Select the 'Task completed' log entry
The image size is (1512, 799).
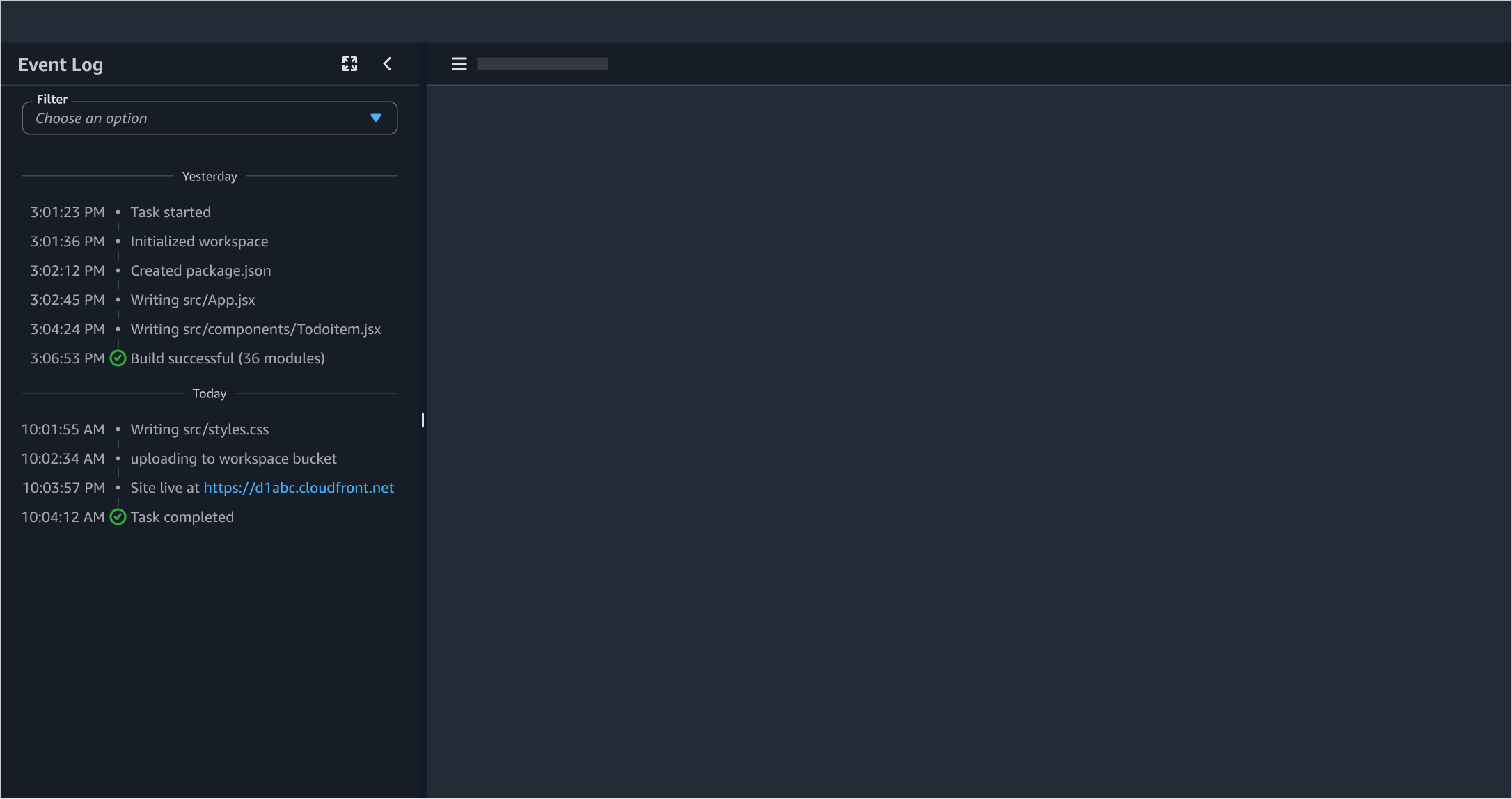click(182, 517)
